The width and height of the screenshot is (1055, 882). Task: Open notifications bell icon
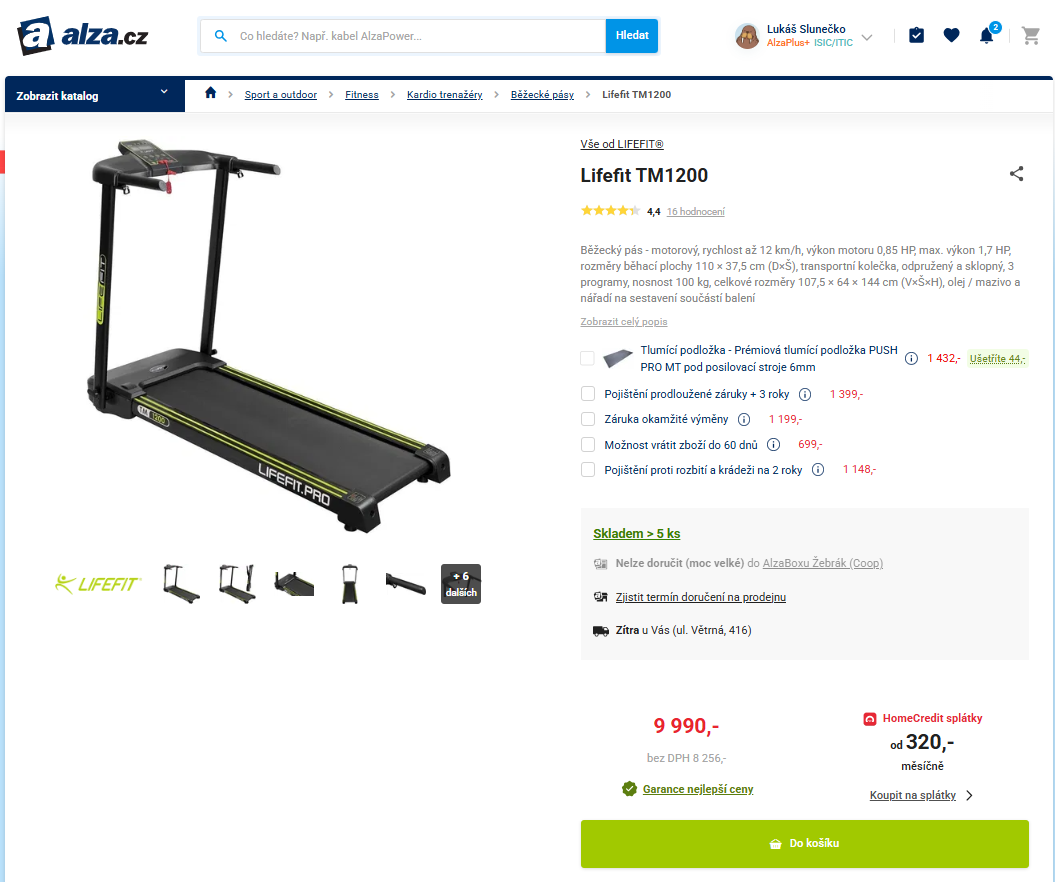(x=986, y=36)
